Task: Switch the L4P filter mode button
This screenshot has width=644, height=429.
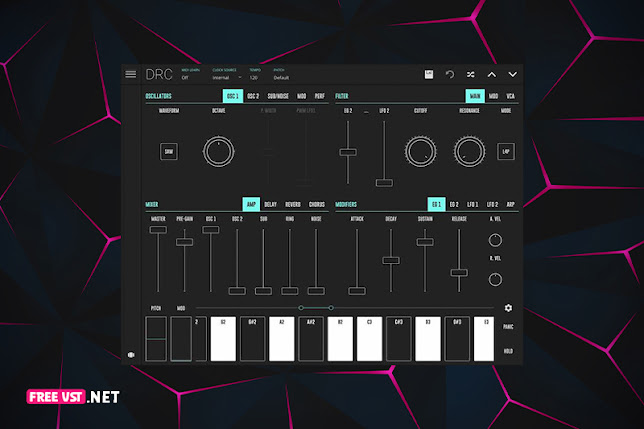Action: [506, 151]
